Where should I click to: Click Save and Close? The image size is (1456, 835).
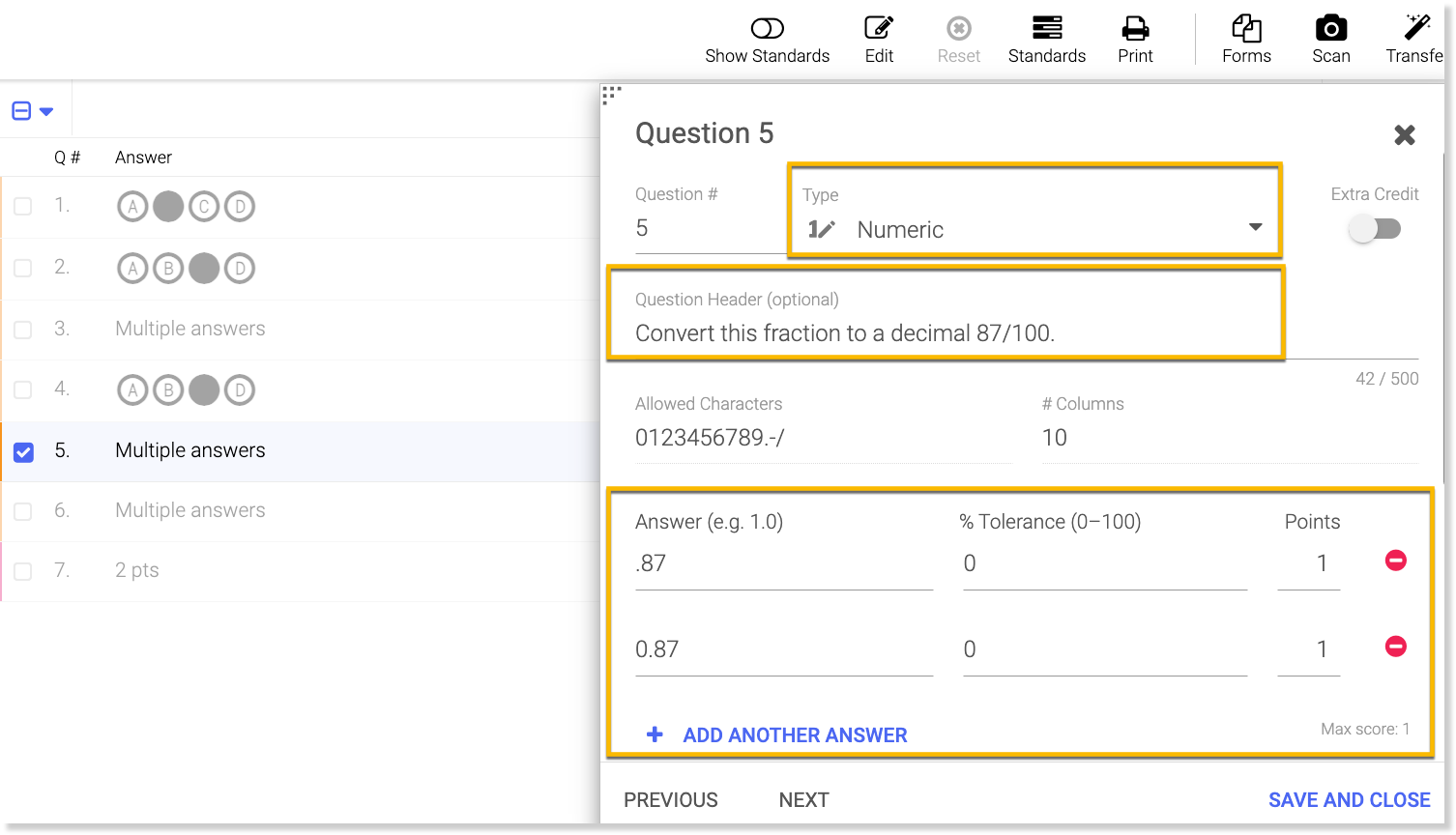pyautogui.click(x=1349, y=800)
